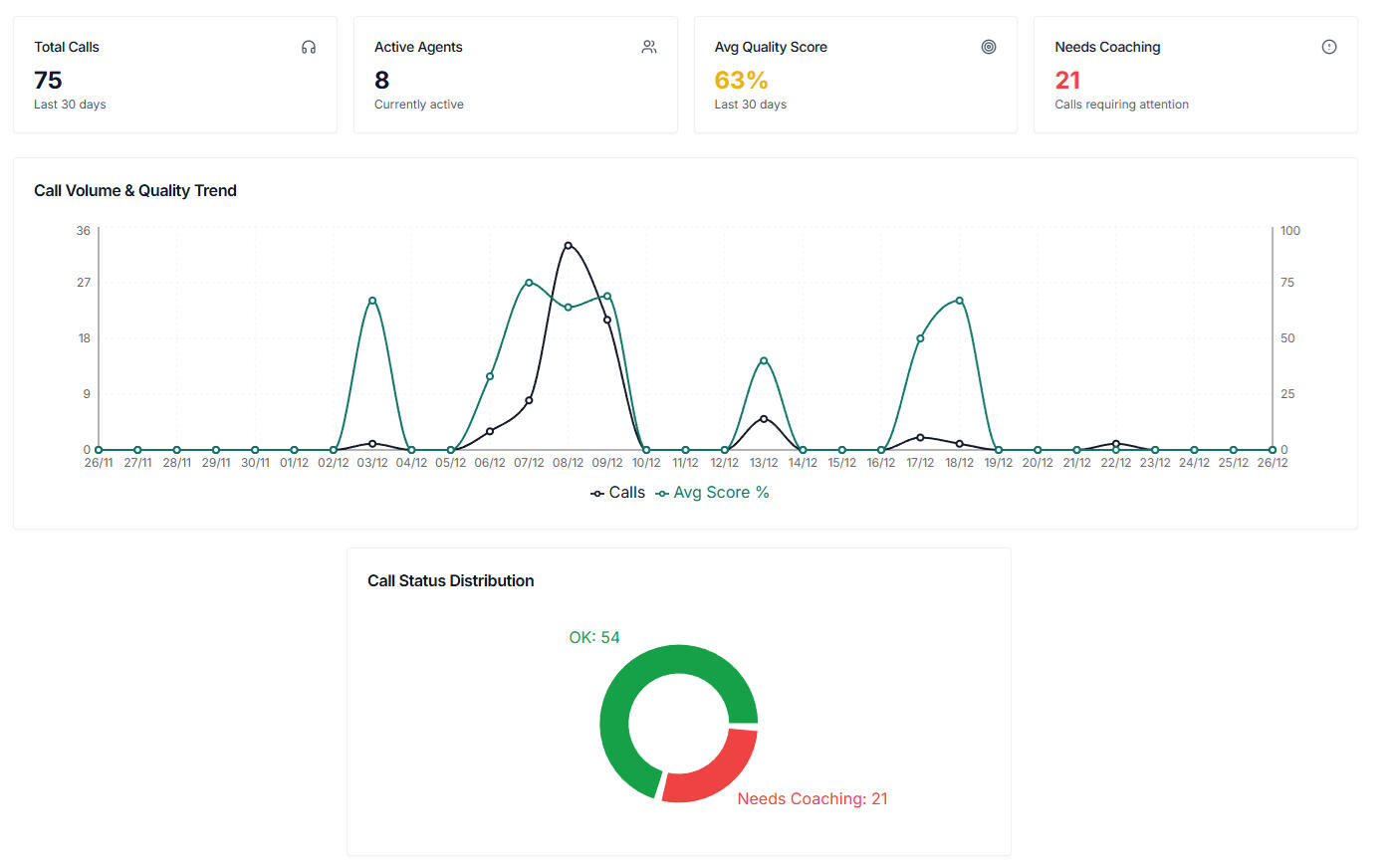Click the Avg Score point at 18/12
Screen dimensions: 1392x868
coord(959,300)
